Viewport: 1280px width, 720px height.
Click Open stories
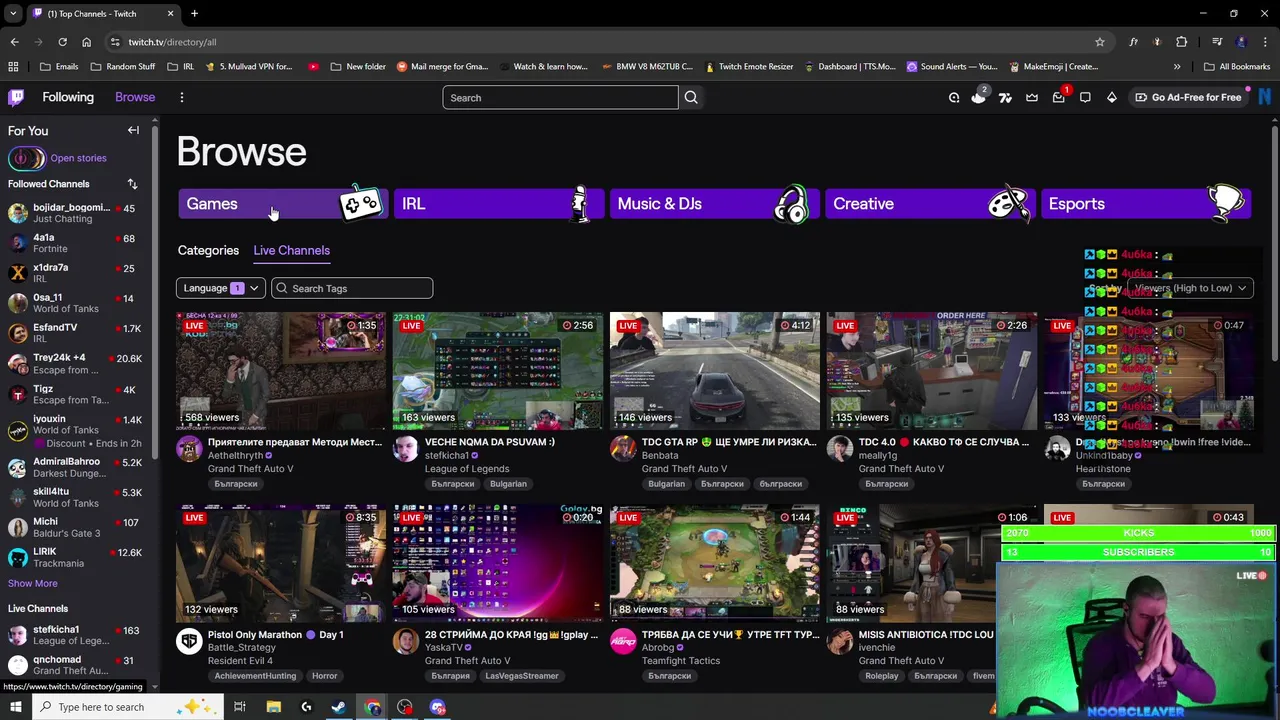point(78,158)
